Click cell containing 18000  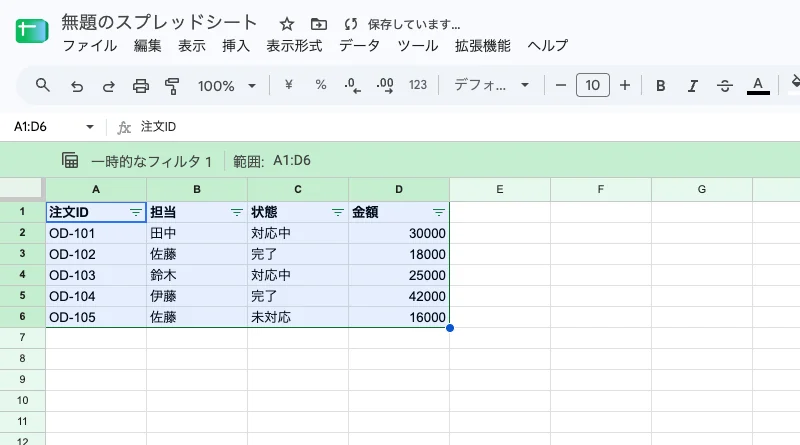399,254
